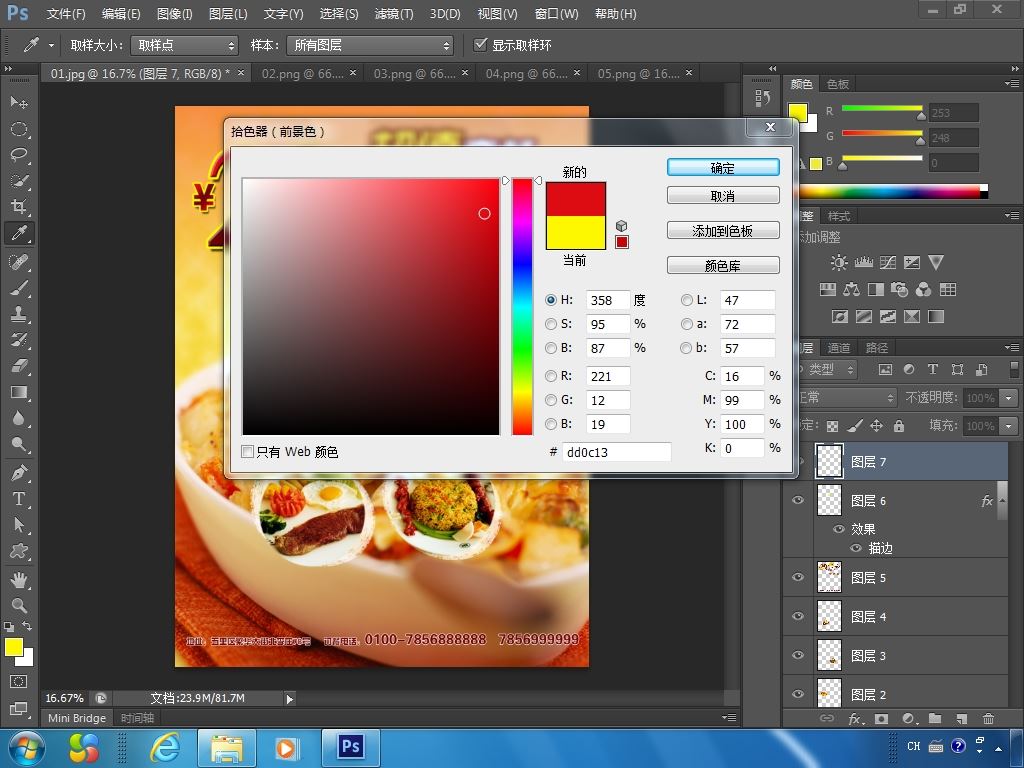Select the Path Selection tool

(18, 525)
